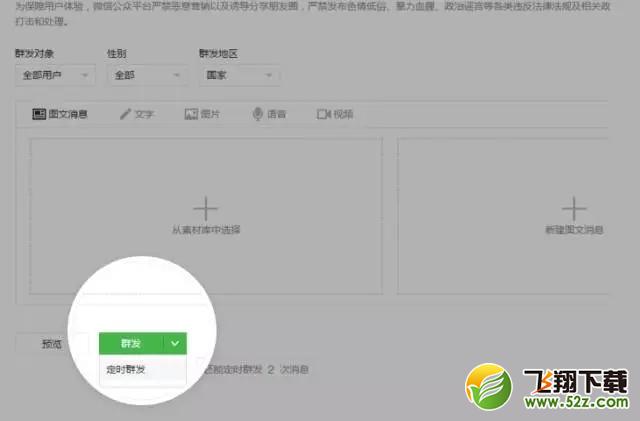Click the 新建图文消息 label text
Viewport: 640px width, 421px height.
click(574, 230)
